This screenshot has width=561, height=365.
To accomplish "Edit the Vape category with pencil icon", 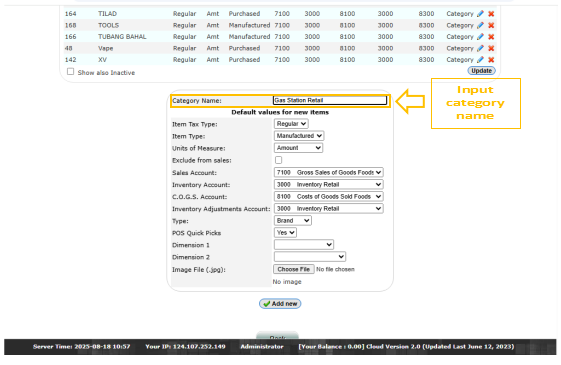I will [x=480, y=48].
